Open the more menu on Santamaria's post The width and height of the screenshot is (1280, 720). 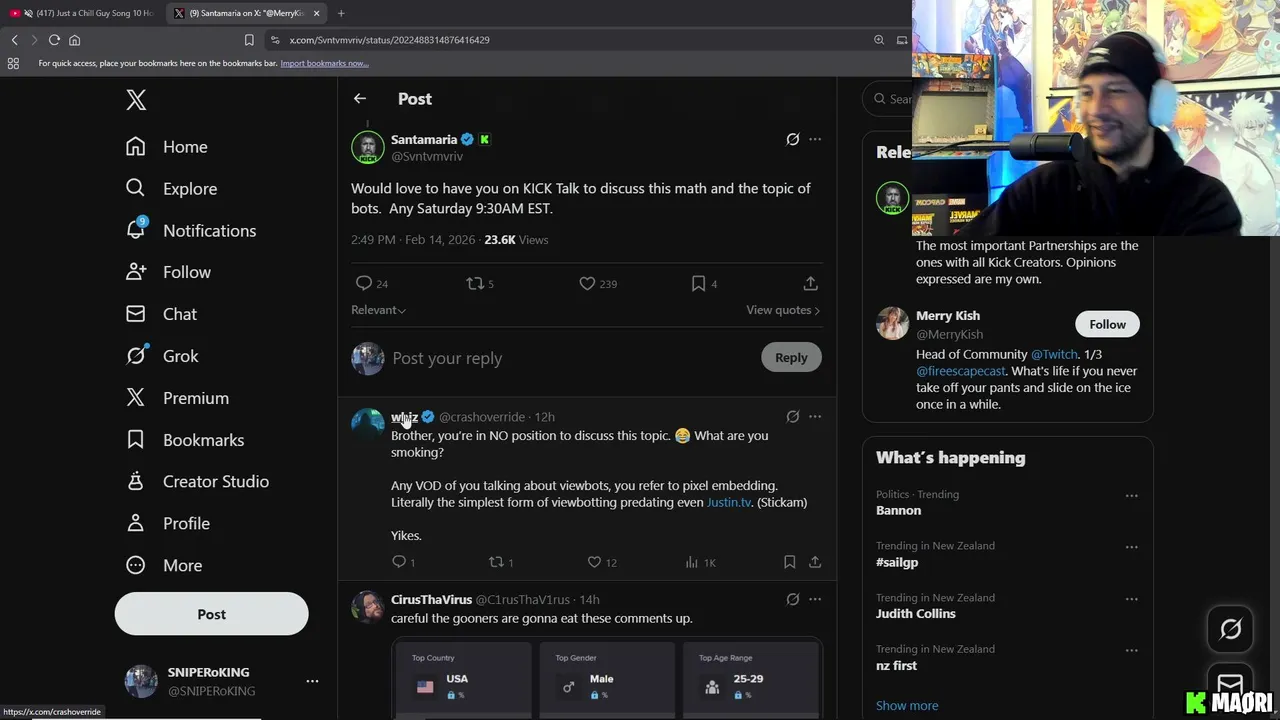815,140
